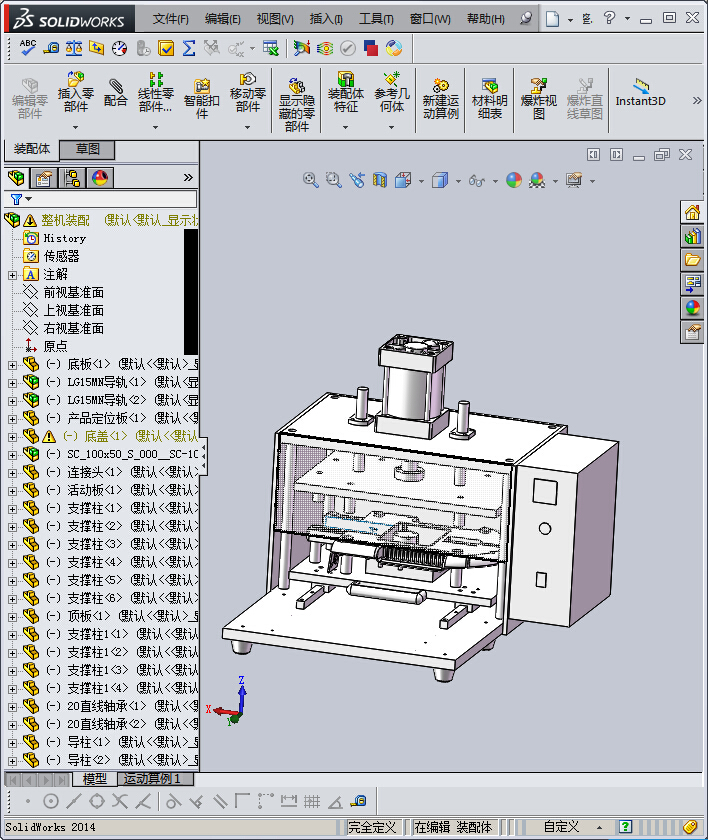Click the New document icon
Viewport: 708px width, 840px height.
click(x=552, y=19)
